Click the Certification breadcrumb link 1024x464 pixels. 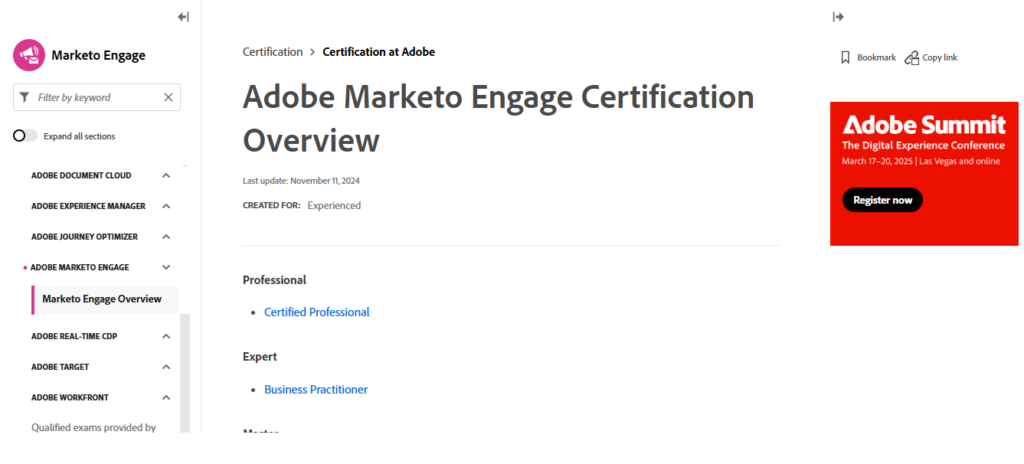pos(272,52)
